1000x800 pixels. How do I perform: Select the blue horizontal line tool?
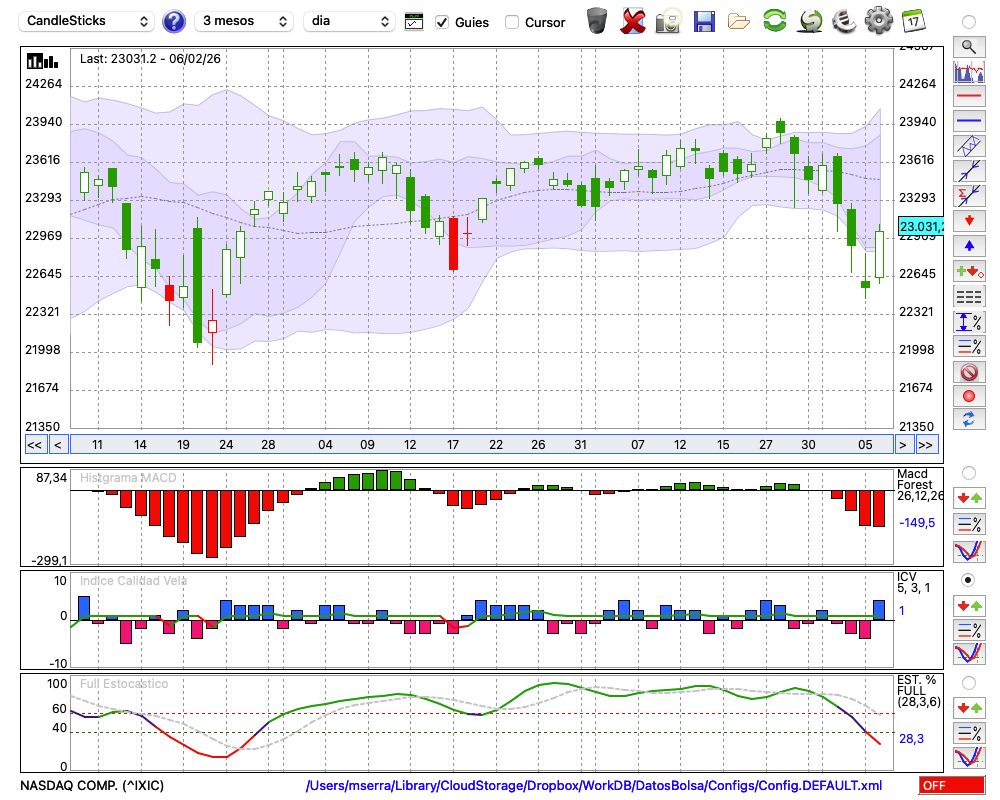click(x=969, y=121)
